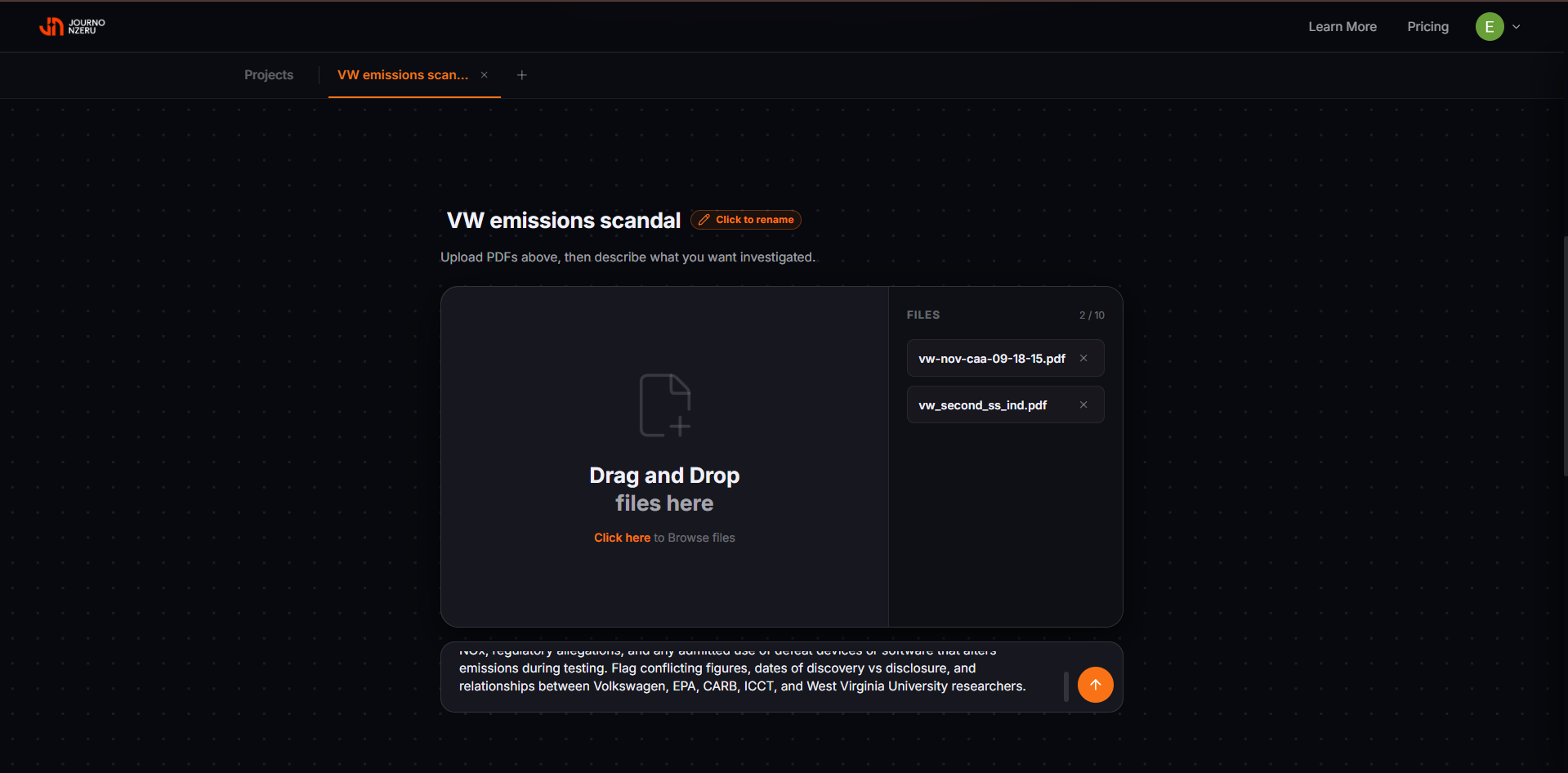
Task: Click the Journo Nzeru logo
Action: click(x=72, y=27)
